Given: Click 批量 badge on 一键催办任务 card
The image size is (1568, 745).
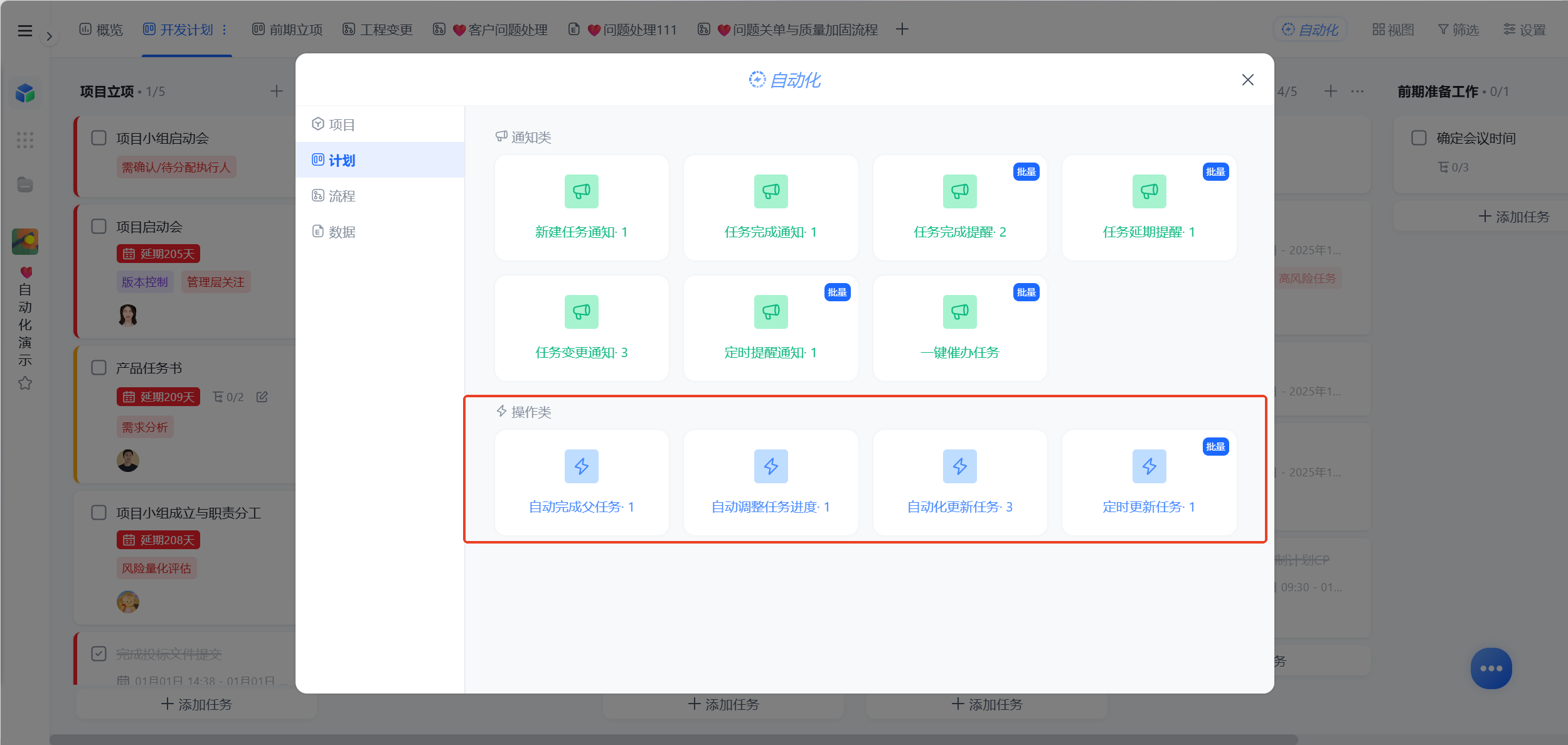Looking at the screenshot, I should pyautogui.click(x=1027, y=292).
